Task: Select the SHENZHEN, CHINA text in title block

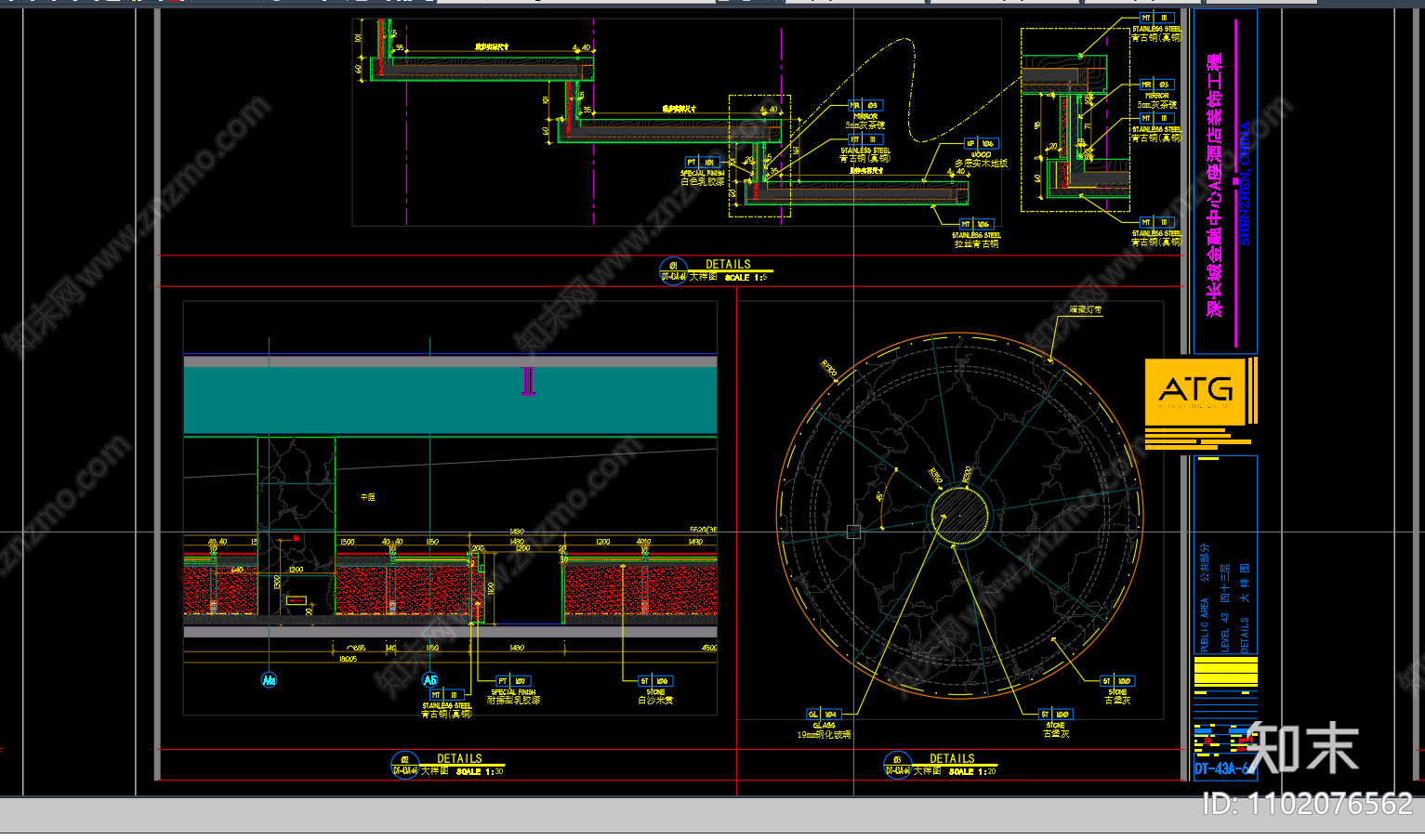Action: [1246, 185]
